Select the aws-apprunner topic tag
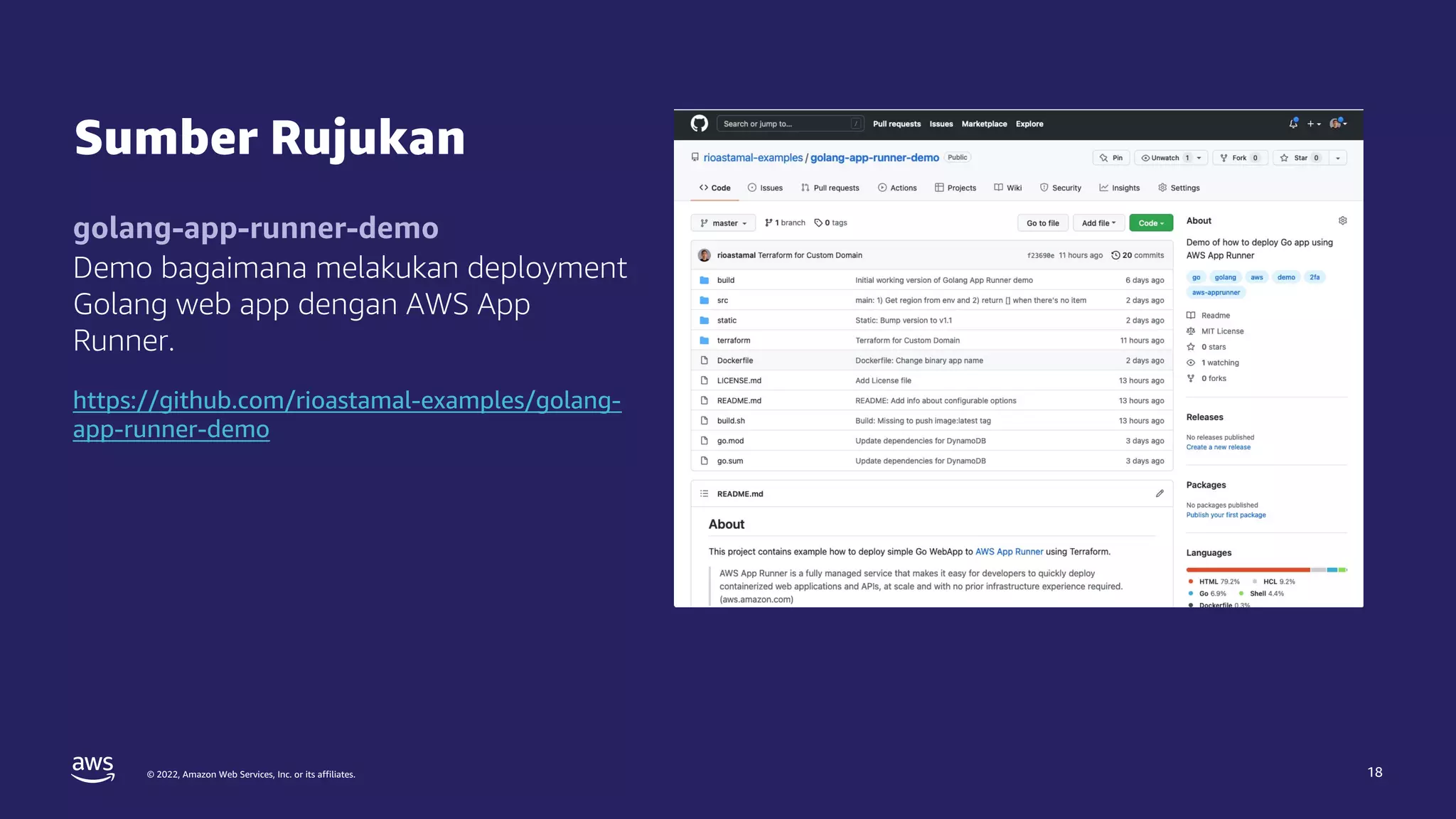This screenshot has width=1456, height=819. point(1216,292)
